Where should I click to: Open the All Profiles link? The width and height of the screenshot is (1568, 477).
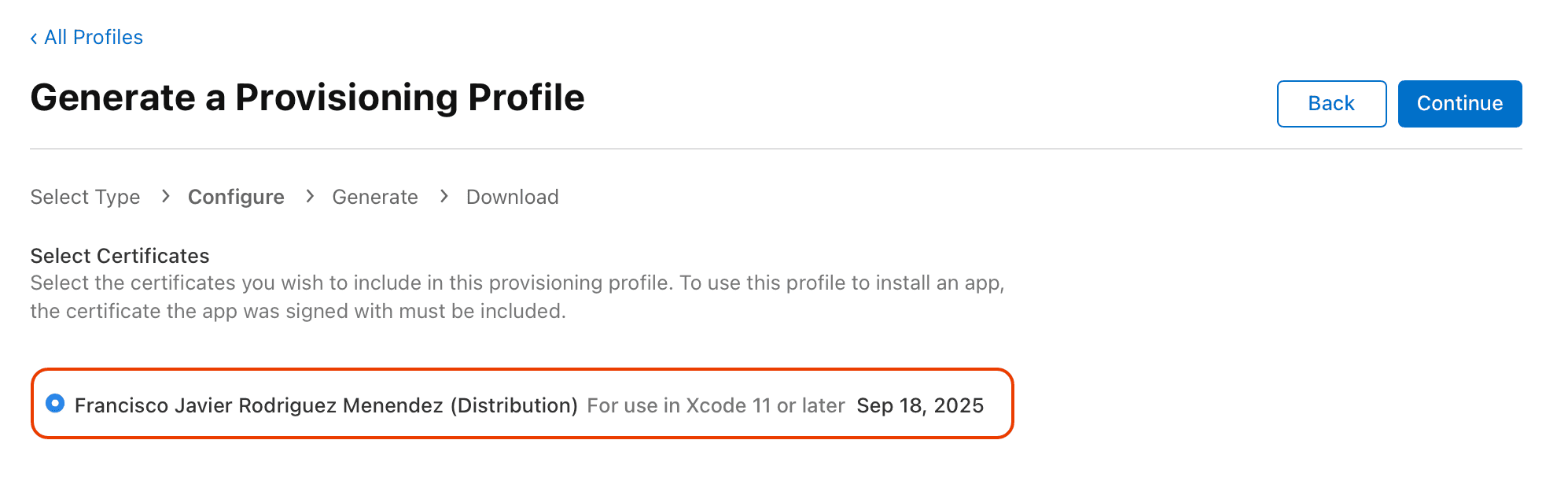93,38
